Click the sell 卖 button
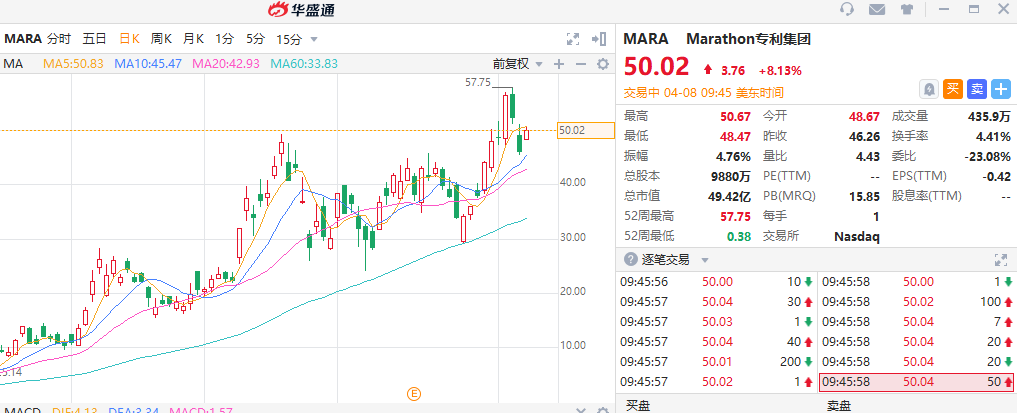The image size is (1017, 413). [x=977, y=89]
